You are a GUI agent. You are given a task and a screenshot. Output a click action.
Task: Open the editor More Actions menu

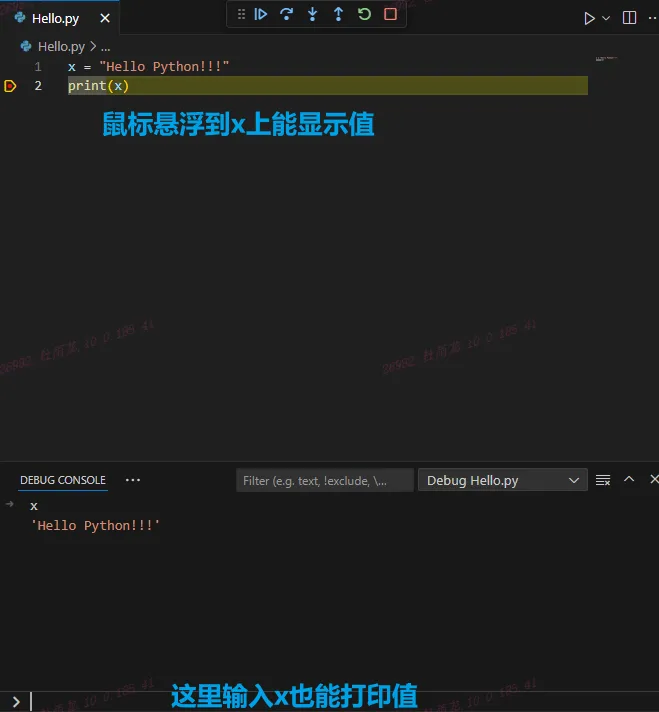tap(653, 18)
